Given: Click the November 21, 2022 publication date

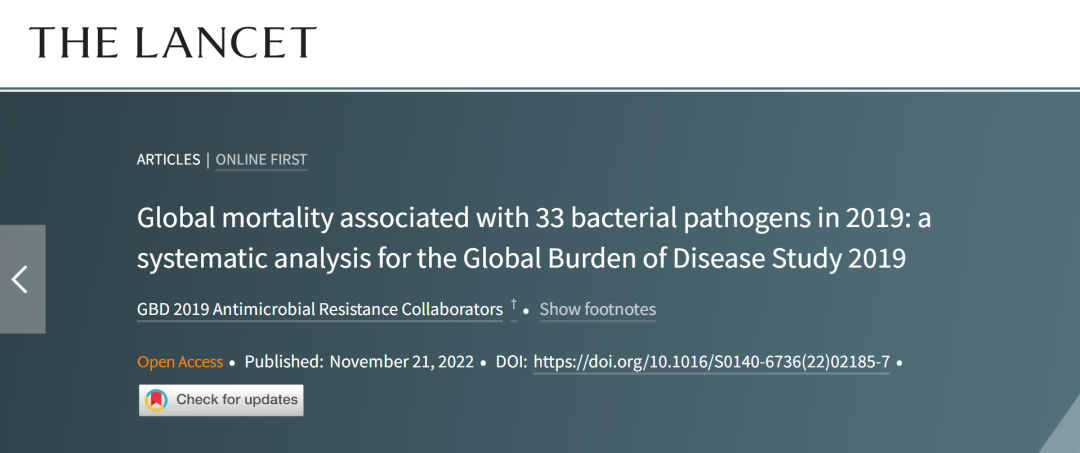Looking at the screenshot, I should 401,362.
